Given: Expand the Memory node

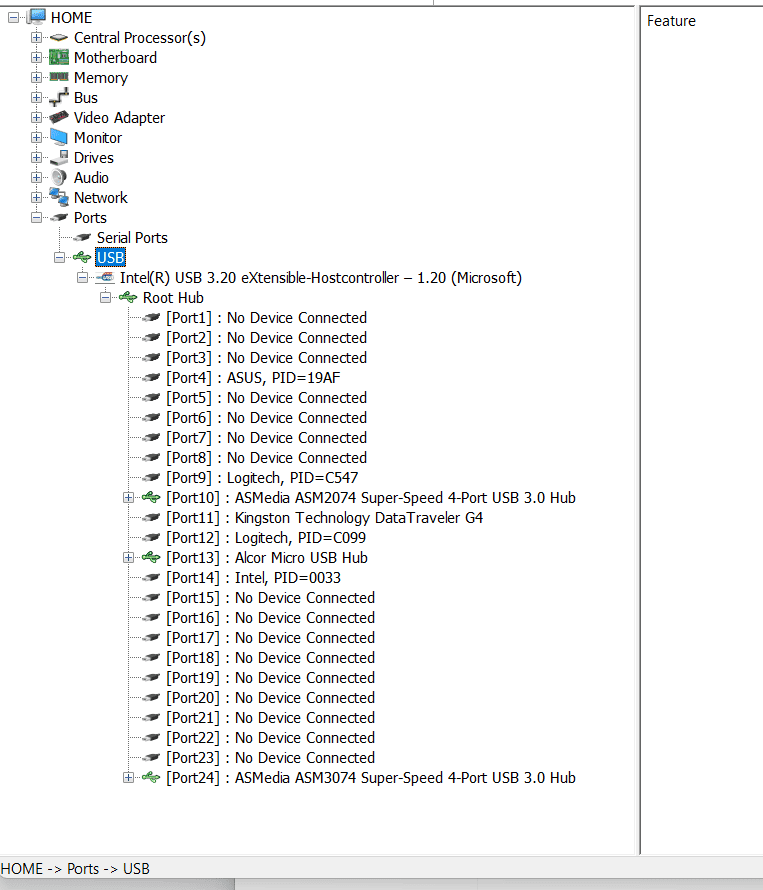Looking at the screenshot, I should [x=36, y=77].
